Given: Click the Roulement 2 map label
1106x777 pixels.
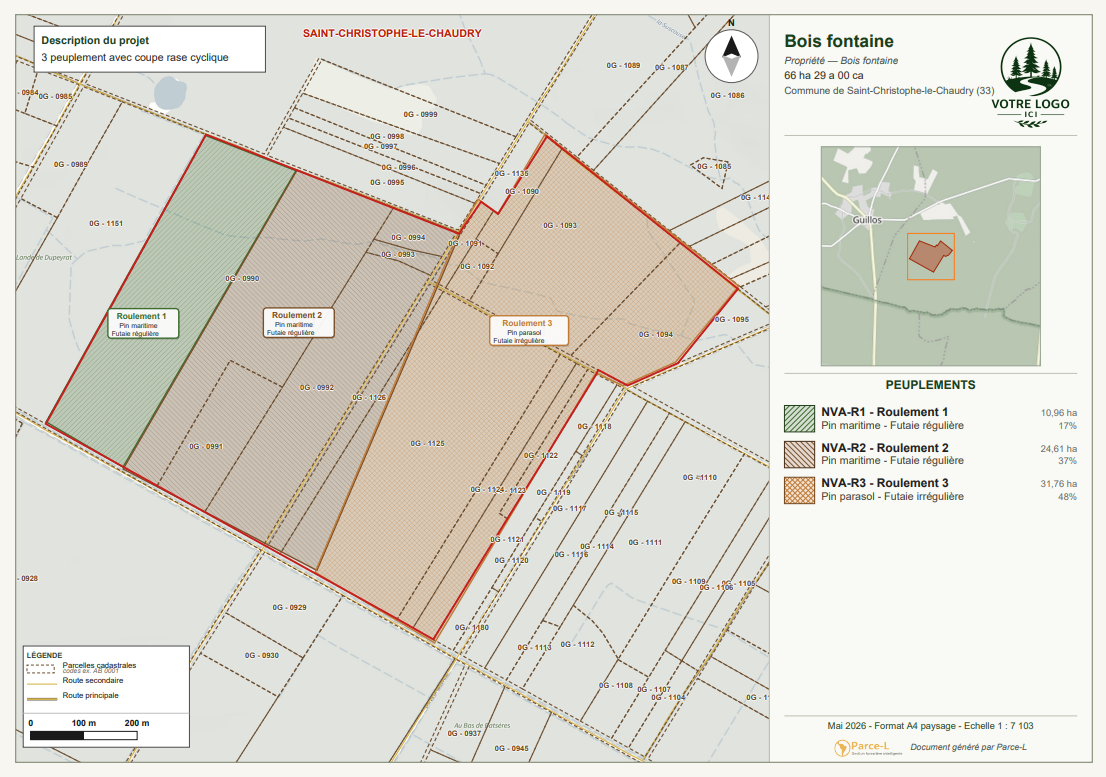Looking at the screenshot, I should [298, 323].
